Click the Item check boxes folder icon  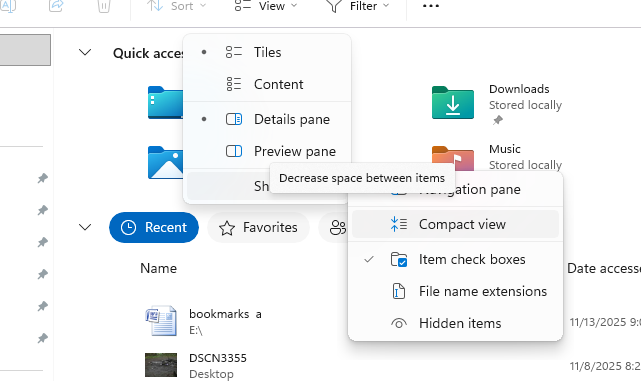[x=399, y=259]
